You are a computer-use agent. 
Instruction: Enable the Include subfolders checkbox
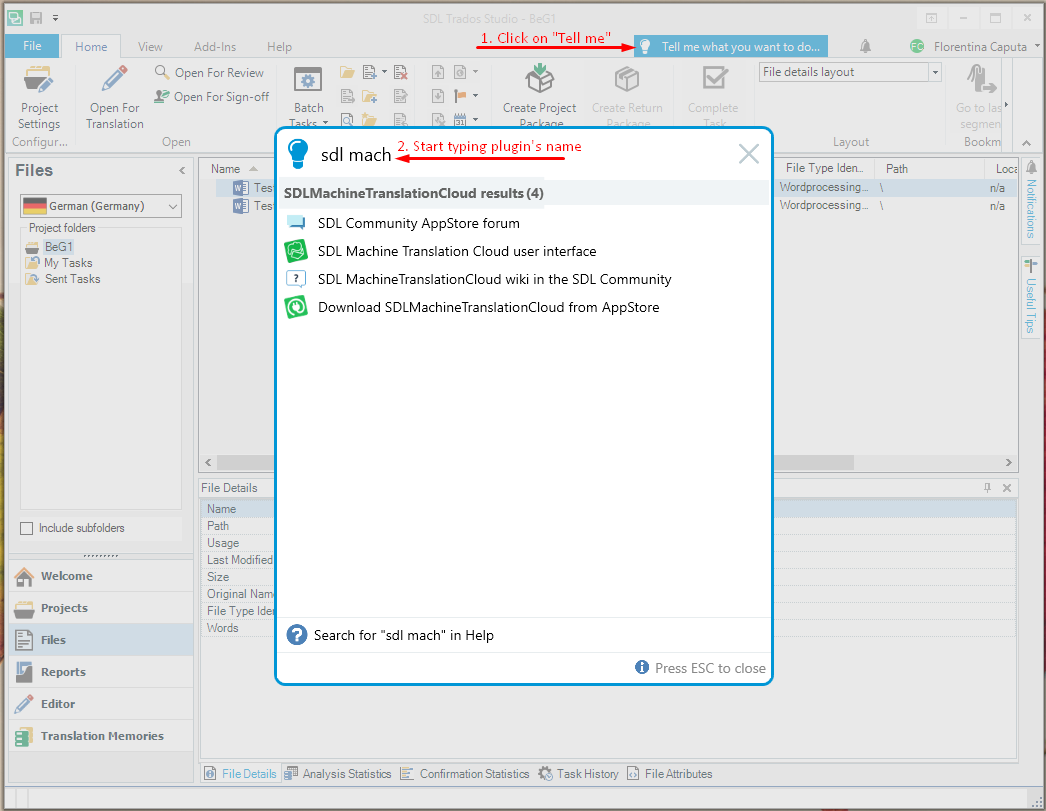27,528
